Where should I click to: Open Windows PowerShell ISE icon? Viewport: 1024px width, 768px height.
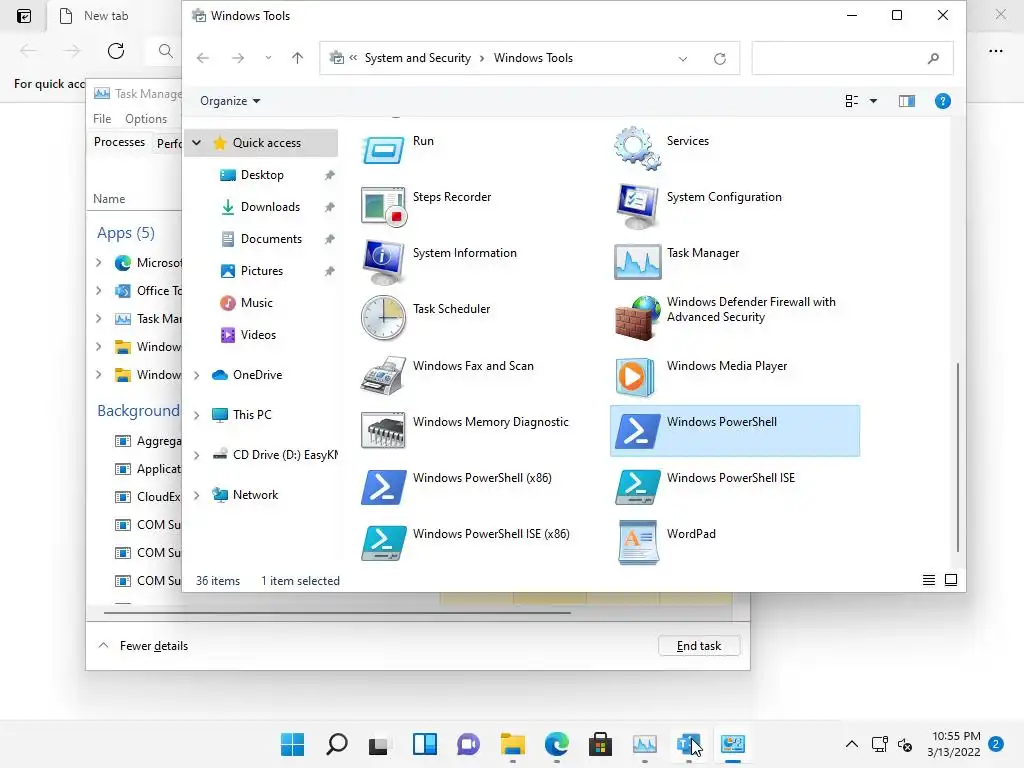pyautogui.click(x=637, y=487)
